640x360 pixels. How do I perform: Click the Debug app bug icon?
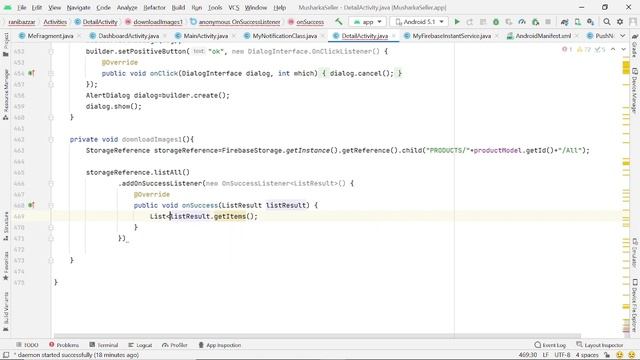pyautogui.click(x=496, y=22)
